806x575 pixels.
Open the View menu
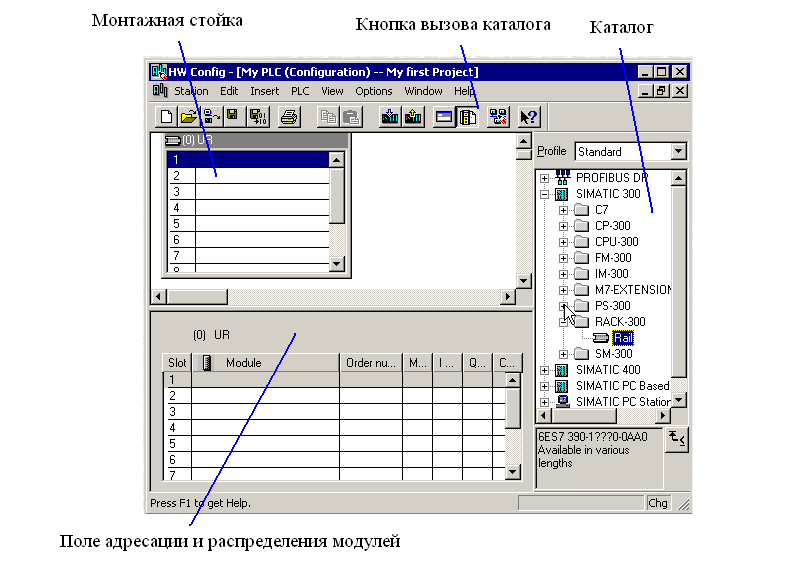[332, 91]
